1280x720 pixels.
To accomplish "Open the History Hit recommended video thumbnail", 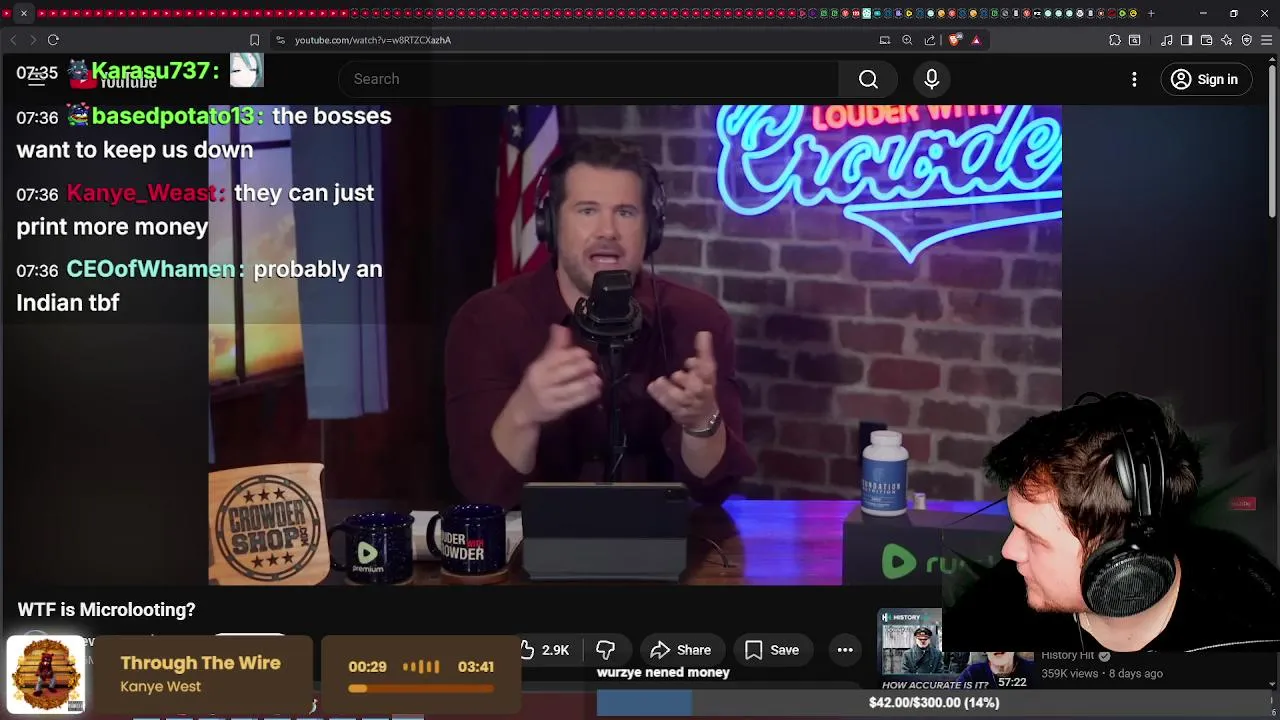I will 955,650.
